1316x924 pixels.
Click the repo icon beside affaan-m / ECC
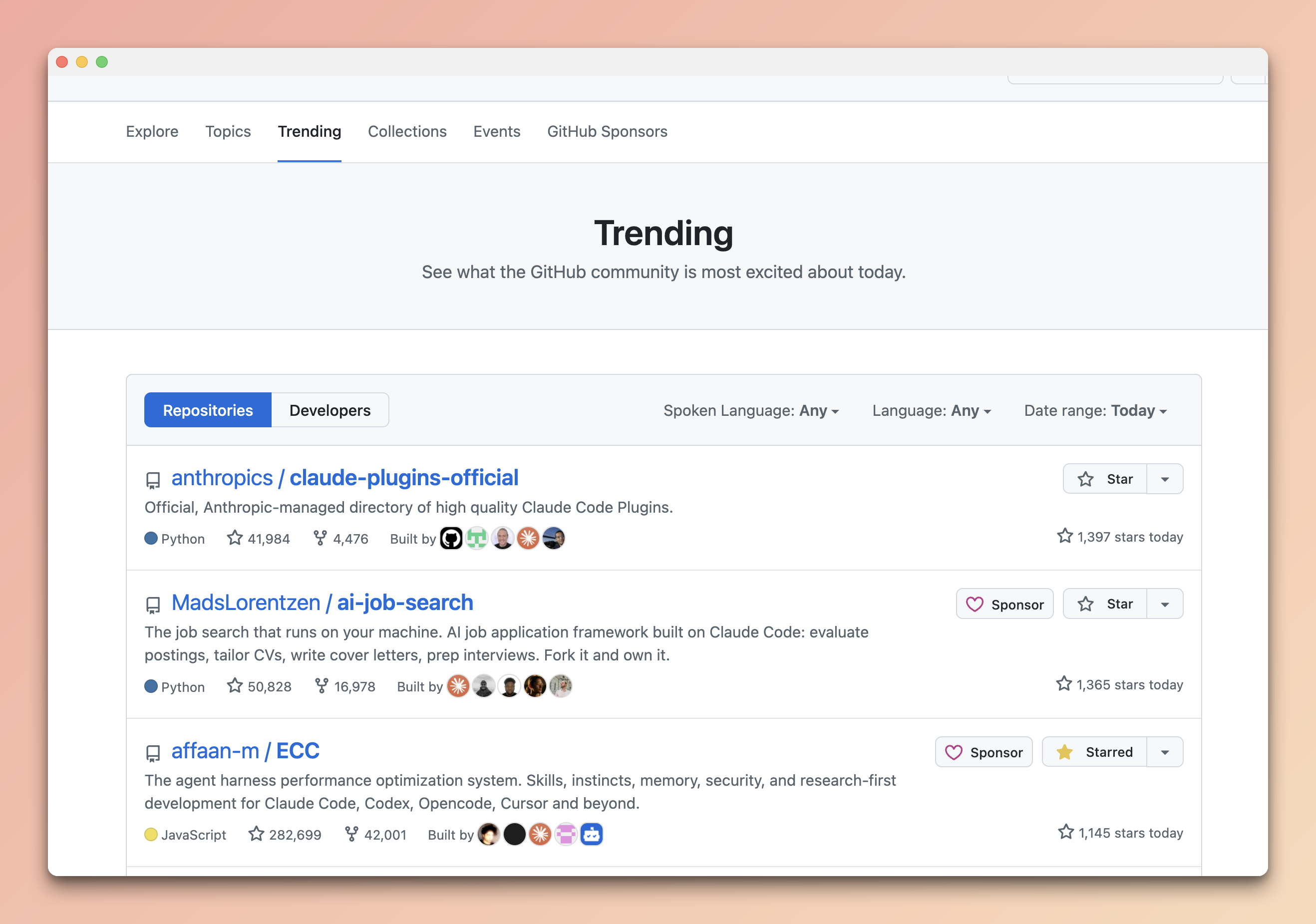[153, 753]
